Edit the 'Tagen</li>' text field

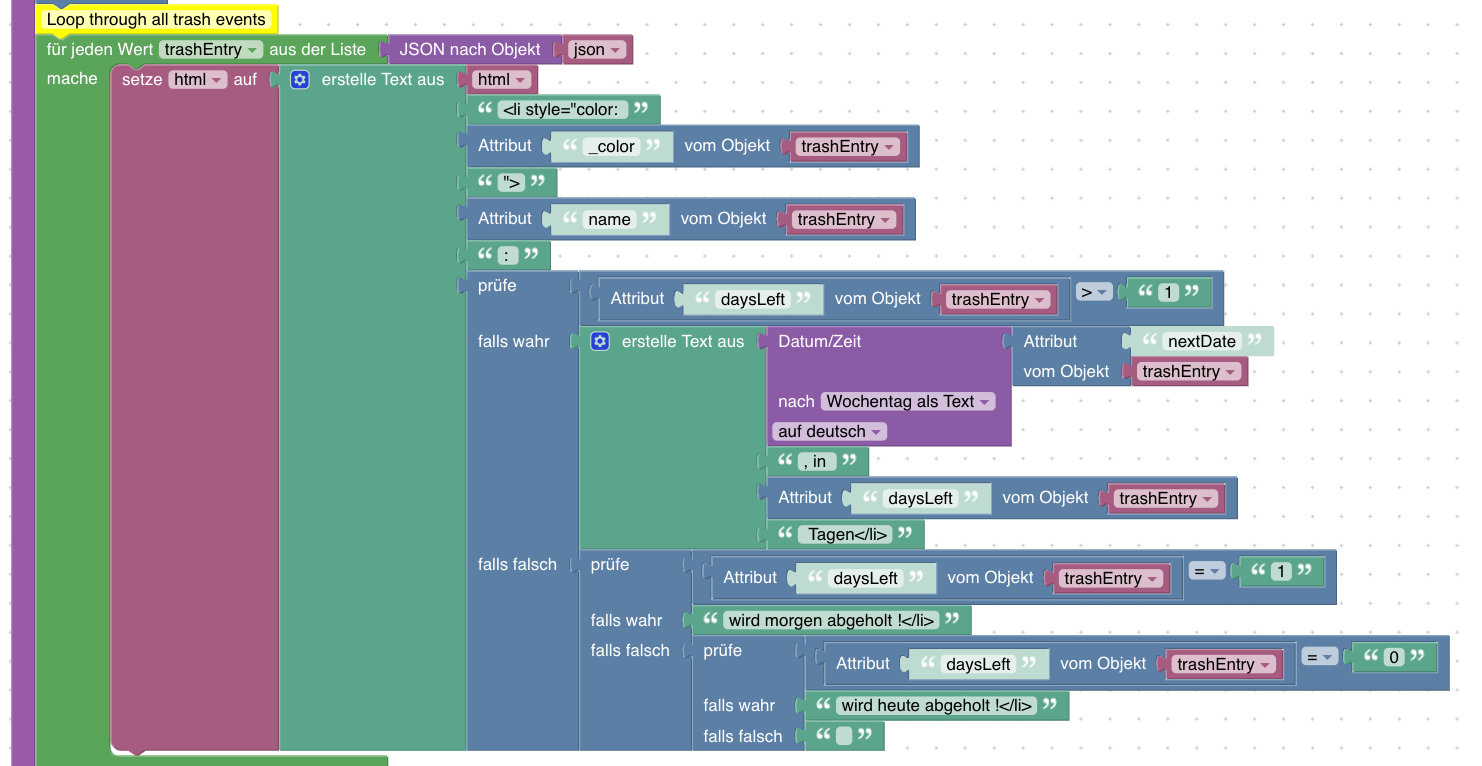click(846, 535)
